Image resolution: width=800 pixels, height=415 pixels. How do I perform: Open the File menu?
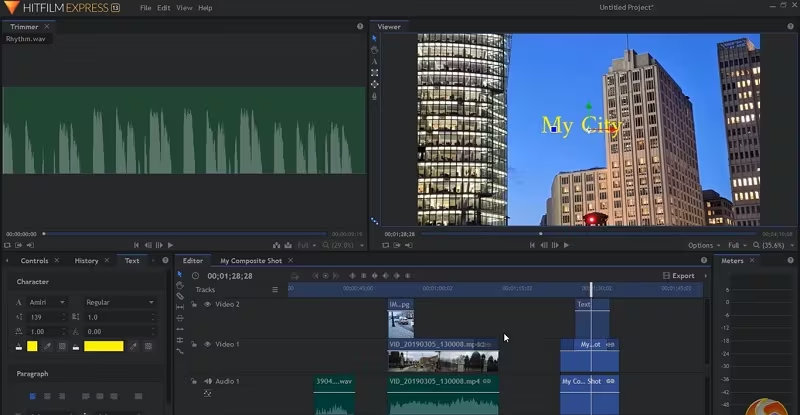tap(145, 8)
